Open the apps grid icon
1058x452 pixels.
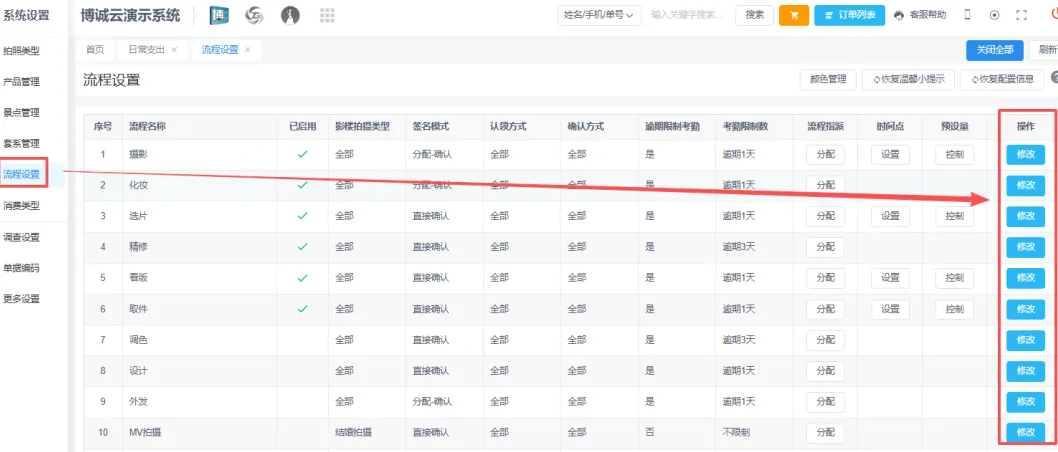tap(327, 15)
